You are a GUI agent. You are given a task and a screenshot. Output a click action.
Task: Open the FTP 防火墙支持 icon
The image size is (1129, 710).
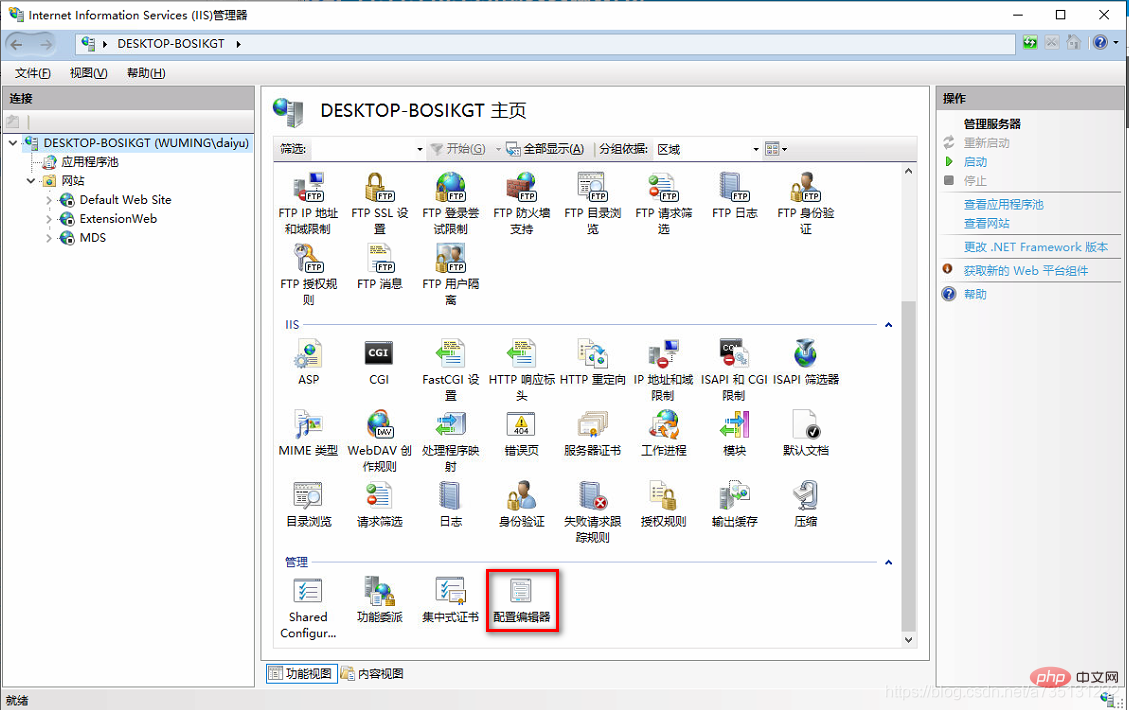(x=521, y=204)
